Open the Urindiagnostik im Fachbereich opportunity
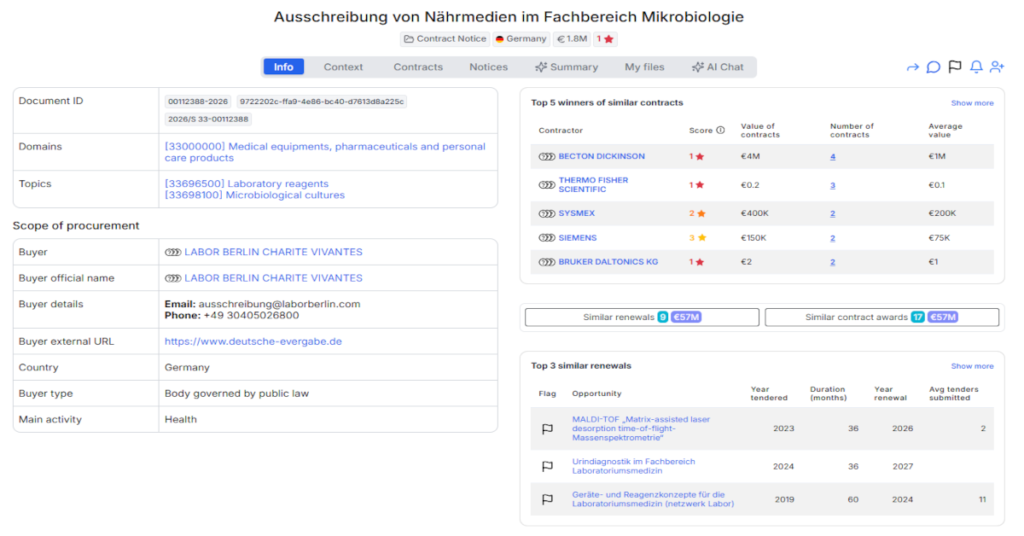Screen dimensions: 1024x536 click(x=633, y=466)
